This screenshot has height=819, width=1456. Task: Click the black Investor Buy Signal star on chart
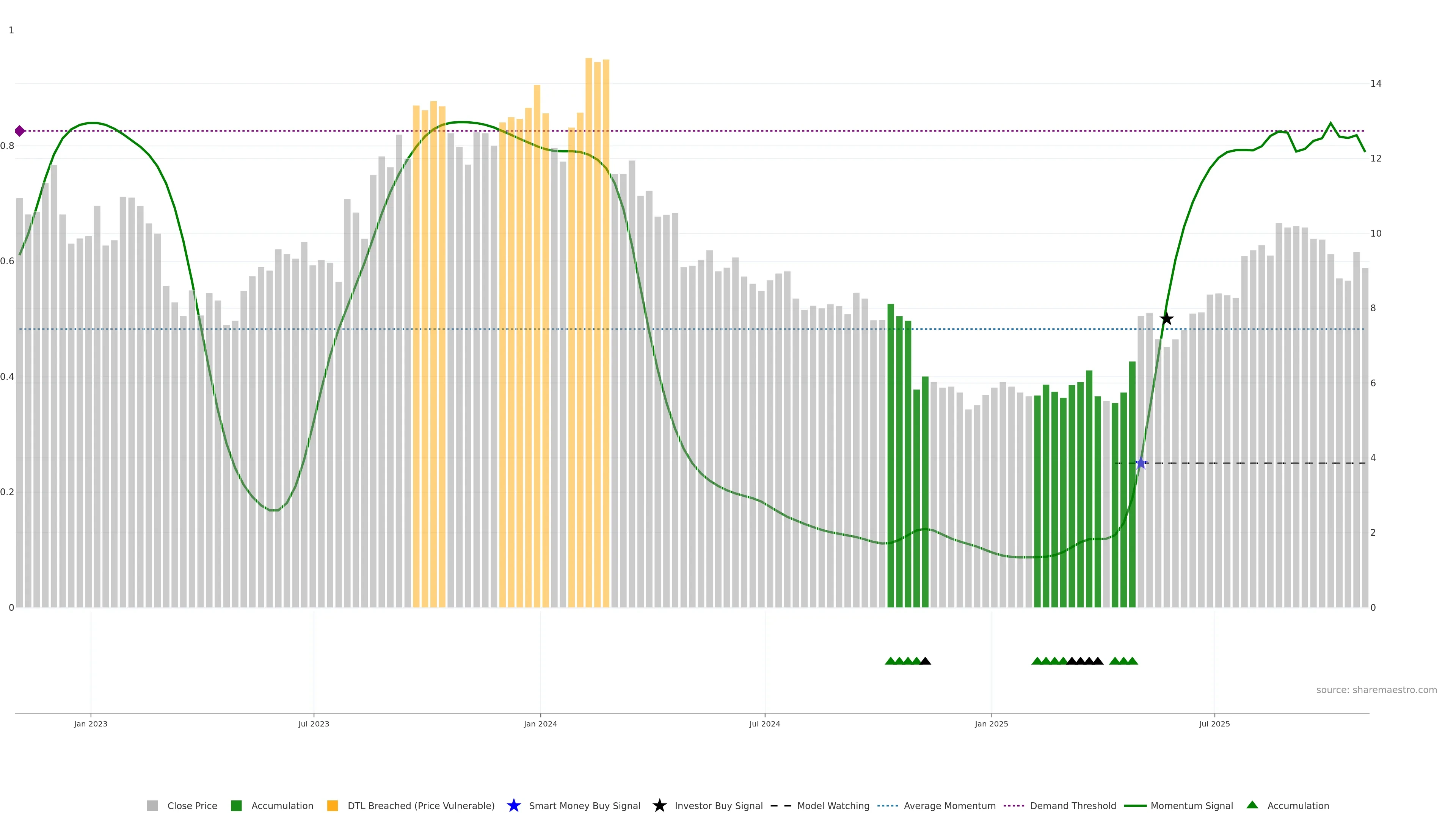pyautogui.click(x=1166, y=319)
